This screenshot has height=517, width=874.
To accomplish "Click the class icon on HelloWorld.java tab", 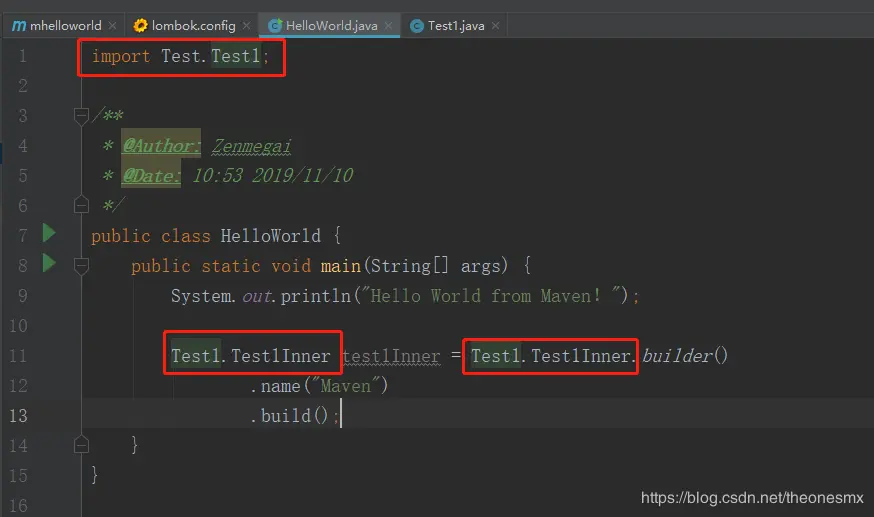I will point(275,26).
